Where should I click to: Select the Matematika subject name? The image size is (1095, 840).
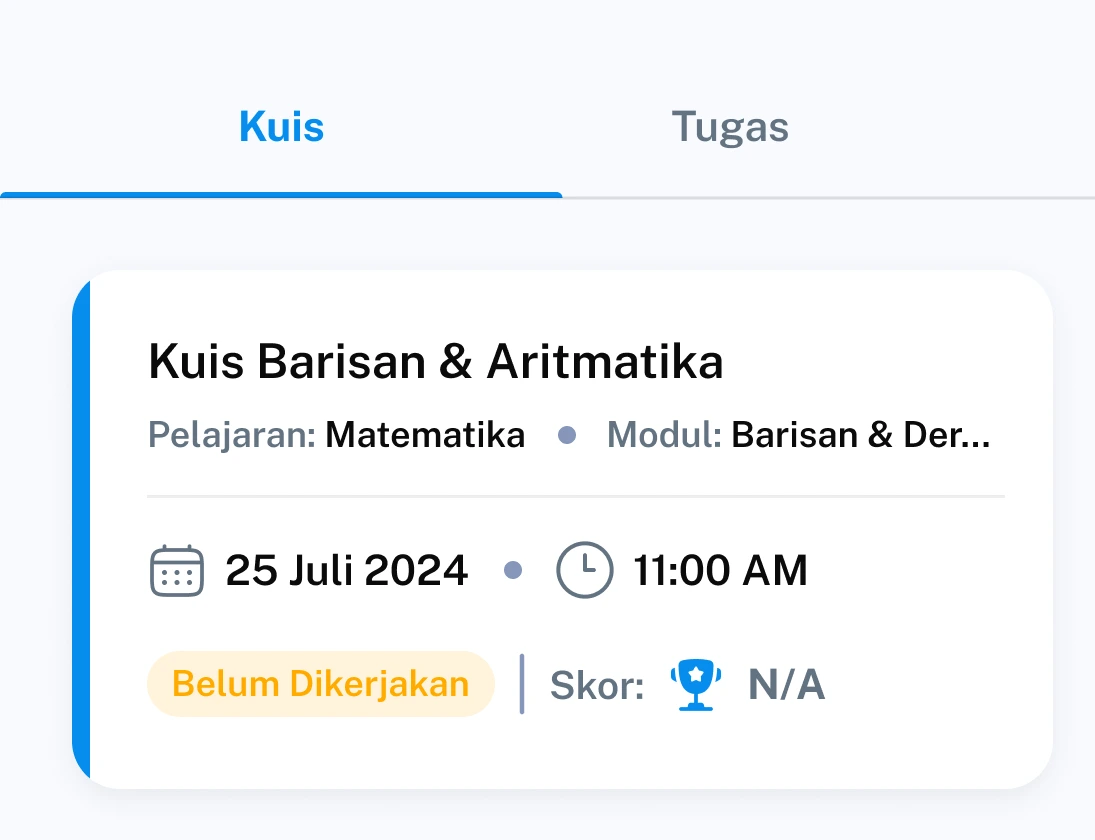(425, 435)
